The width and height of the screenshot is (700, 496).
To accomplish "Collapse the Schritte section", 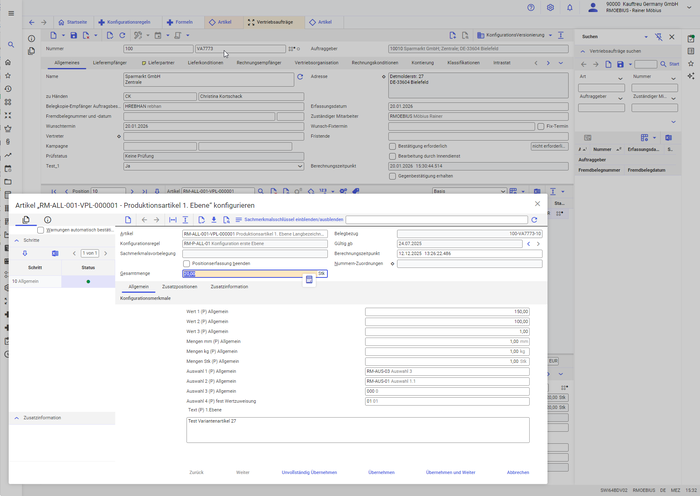I will coord(17,241).
